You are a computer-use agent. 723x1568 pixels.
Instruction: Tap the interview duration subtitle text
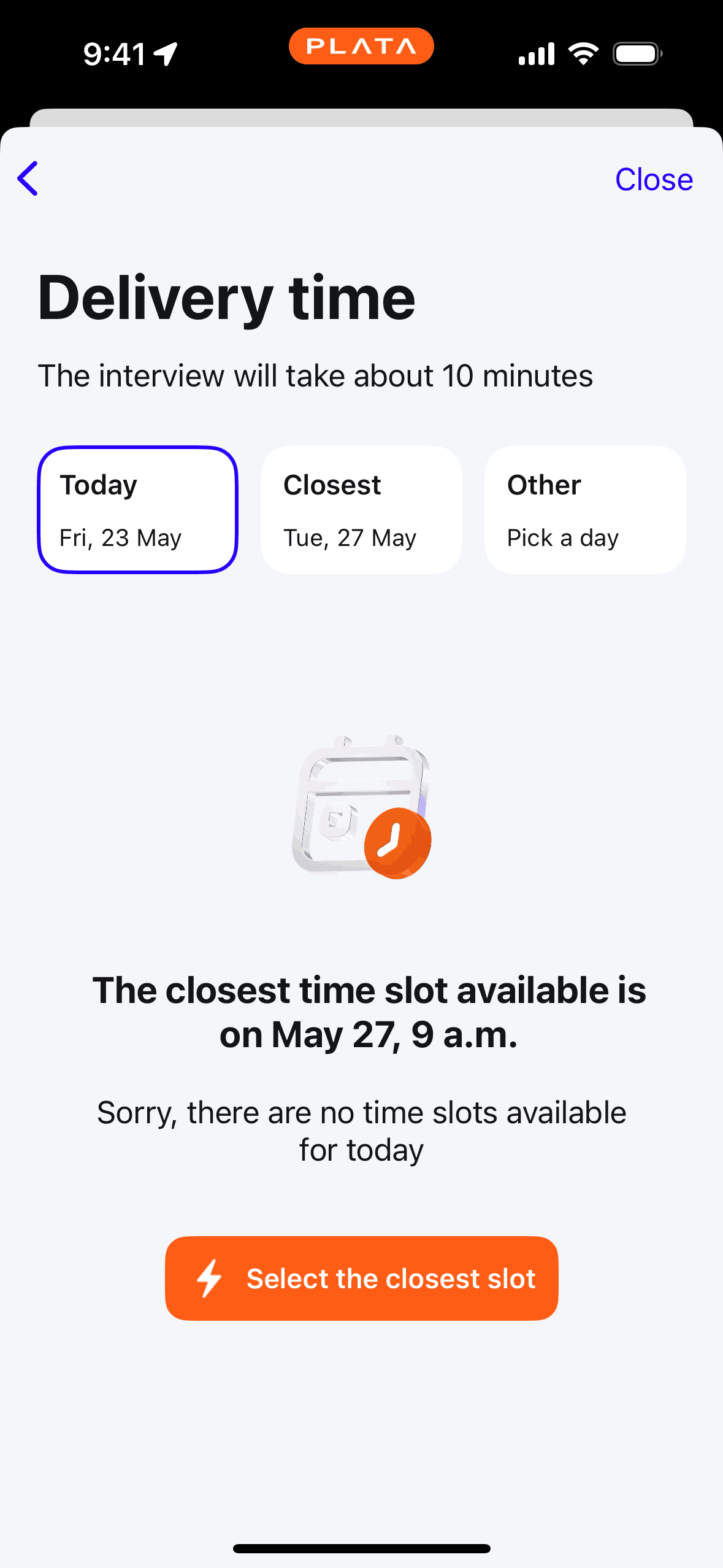coord(315,375)
